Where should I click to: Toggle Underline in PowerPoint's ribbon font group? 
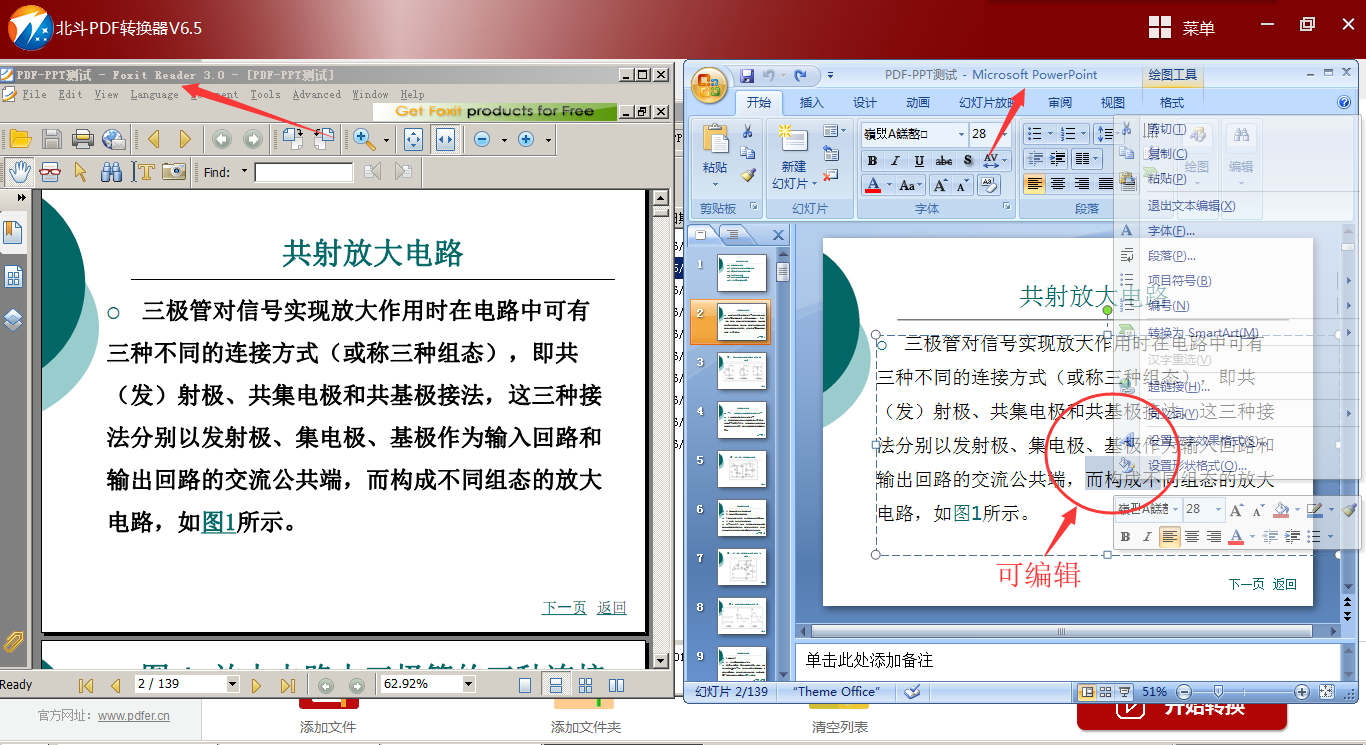[x=919, y=160]
